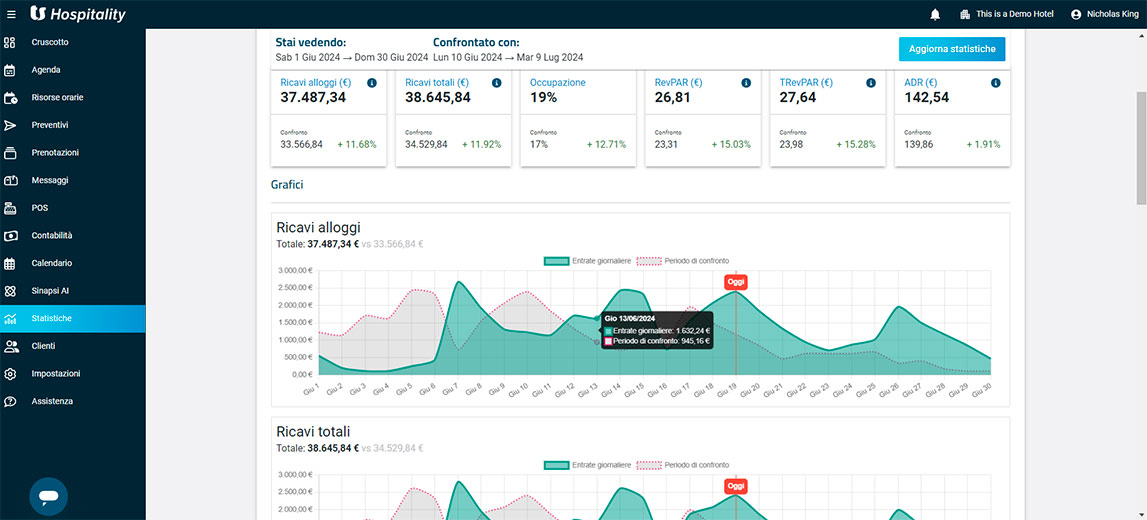Click info icon on Ricavi alloggi card

pos(372,83)
